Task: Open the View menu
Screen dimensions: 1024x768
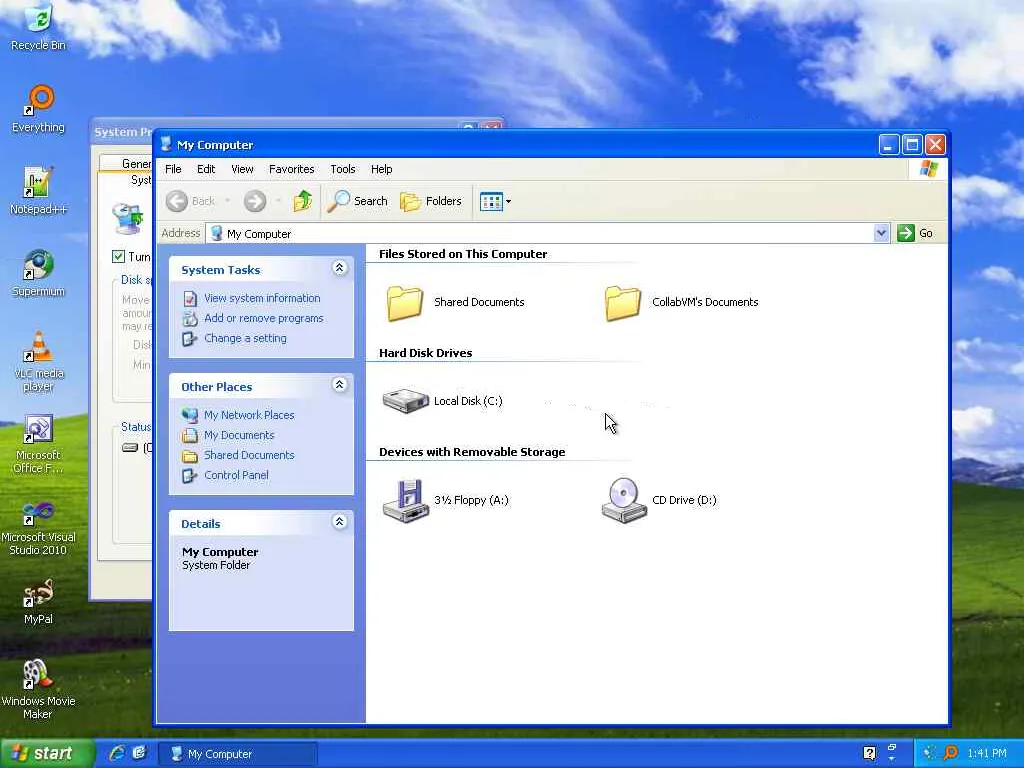Action: (x=242, y=169)
